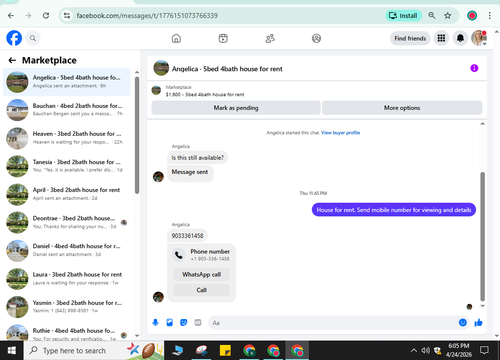
Task: Click the chat scroll up arrow
Action: tap(482, 124)
